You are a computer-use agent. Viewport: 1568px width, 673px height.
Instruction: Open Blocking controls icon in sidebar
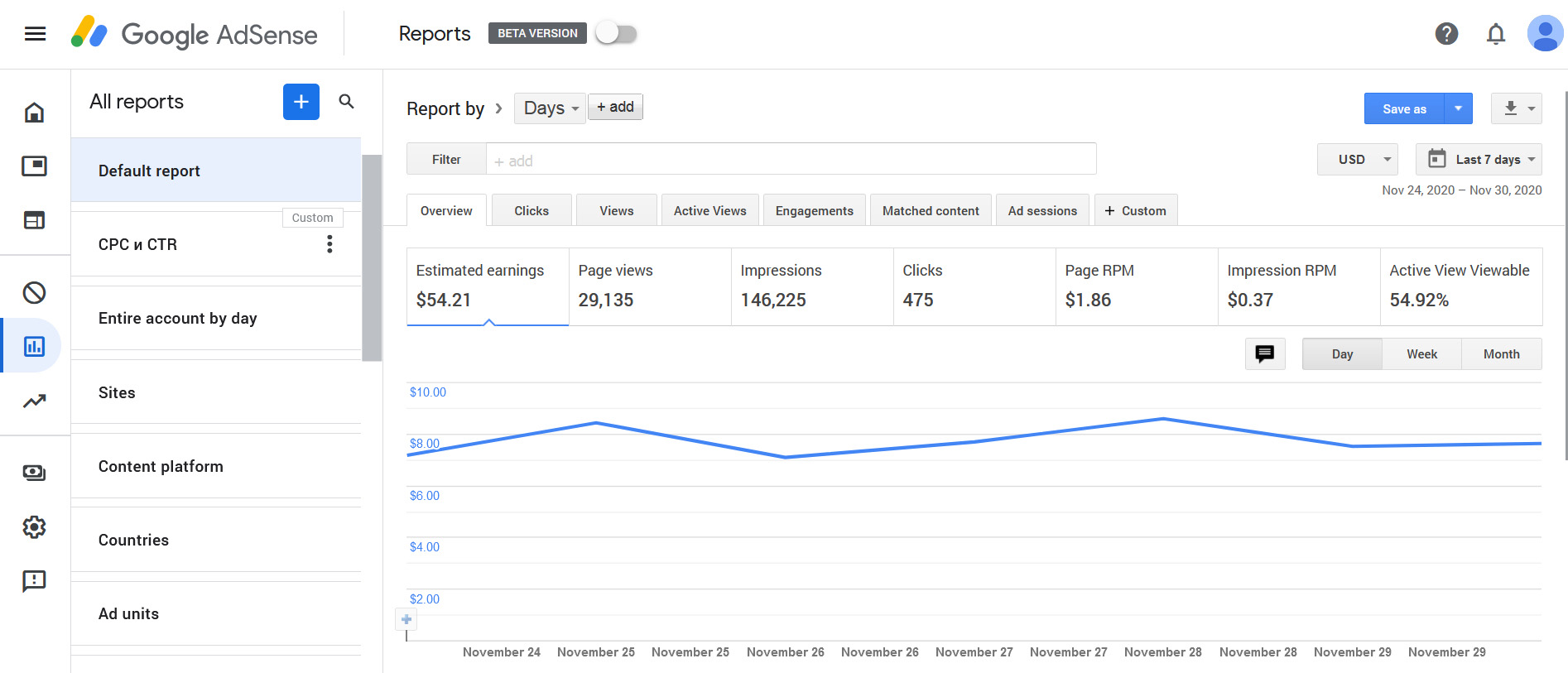coord(34,292)
